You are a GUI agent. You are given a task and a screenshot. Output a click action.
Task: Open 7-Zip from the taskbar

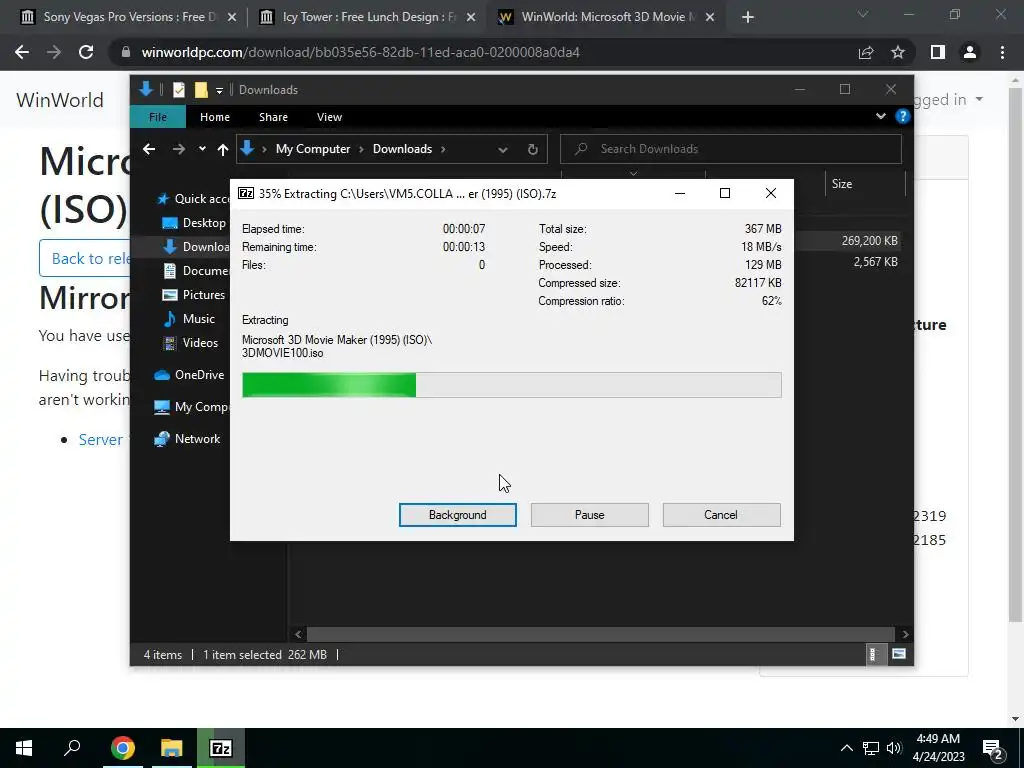[x=221, y=748]
